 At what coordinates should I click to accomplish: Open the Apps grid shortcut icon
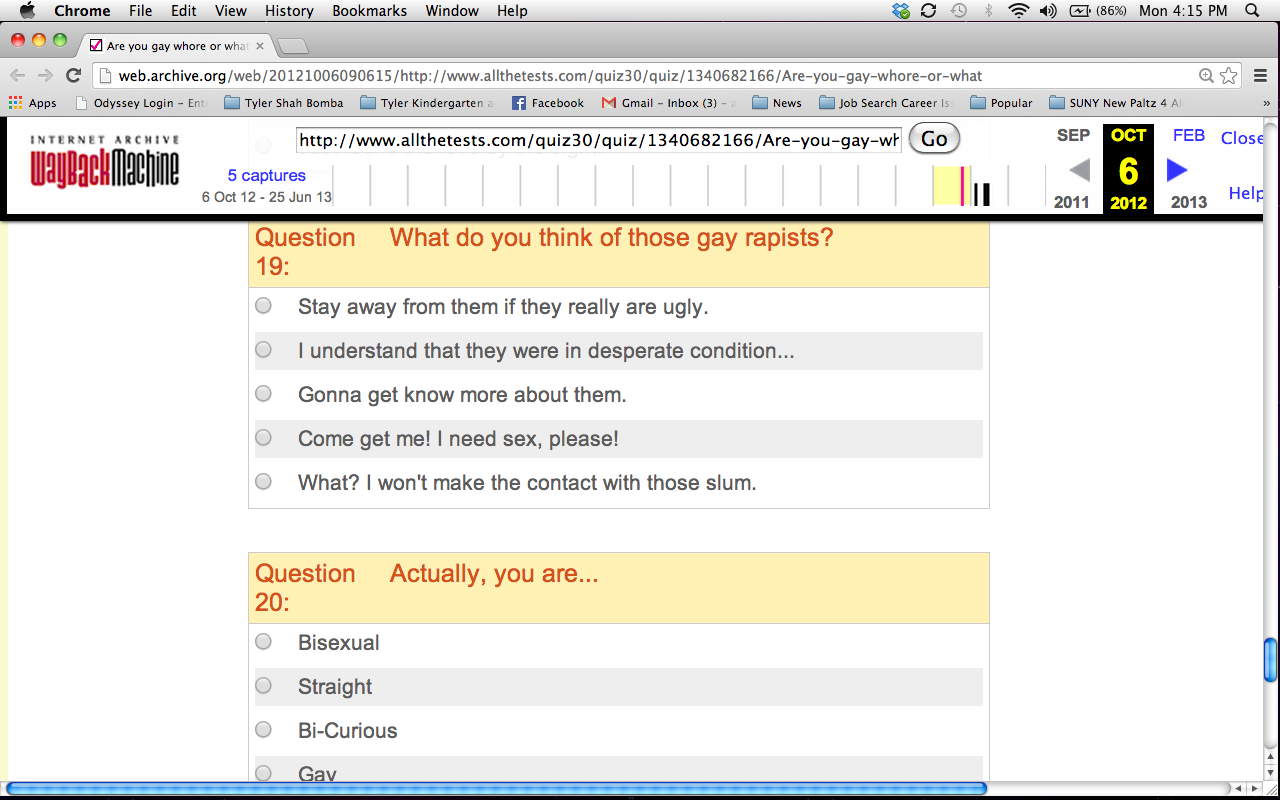coord(15,103)
